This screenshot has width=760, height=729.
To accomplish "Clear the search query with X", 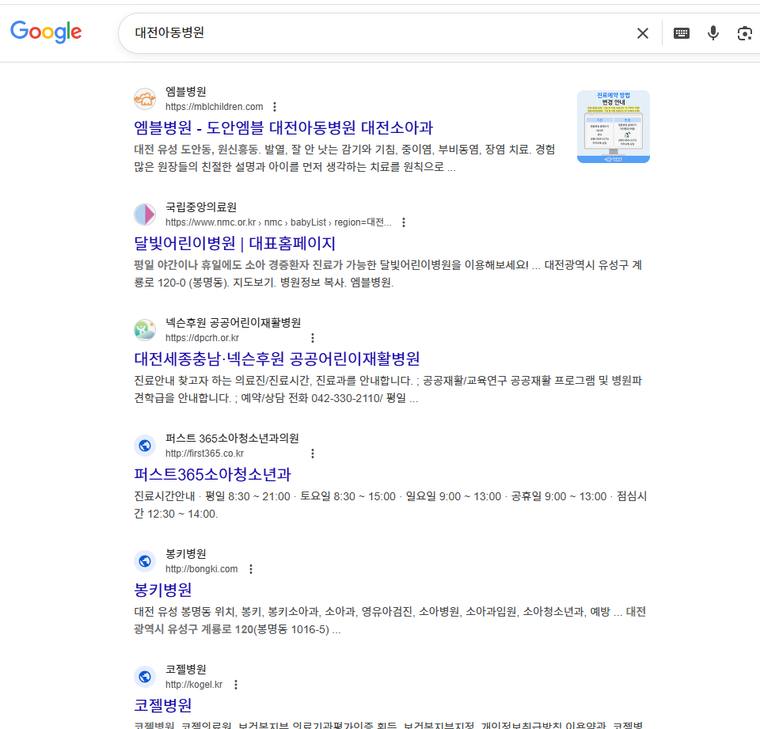I will pos(643,33).
